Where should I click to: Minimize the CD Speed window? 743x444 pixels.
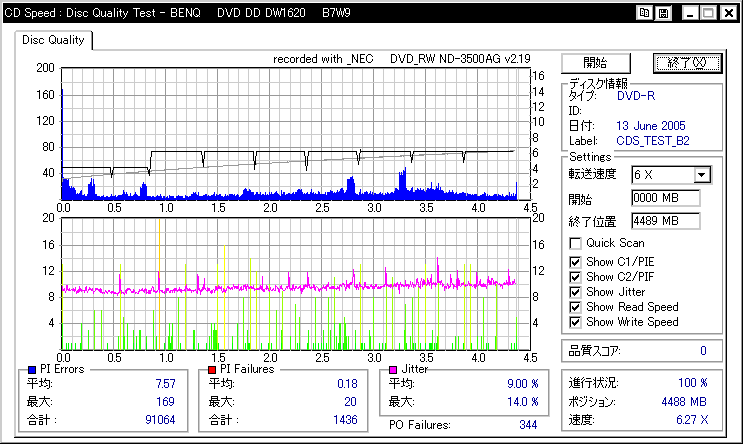690,13
